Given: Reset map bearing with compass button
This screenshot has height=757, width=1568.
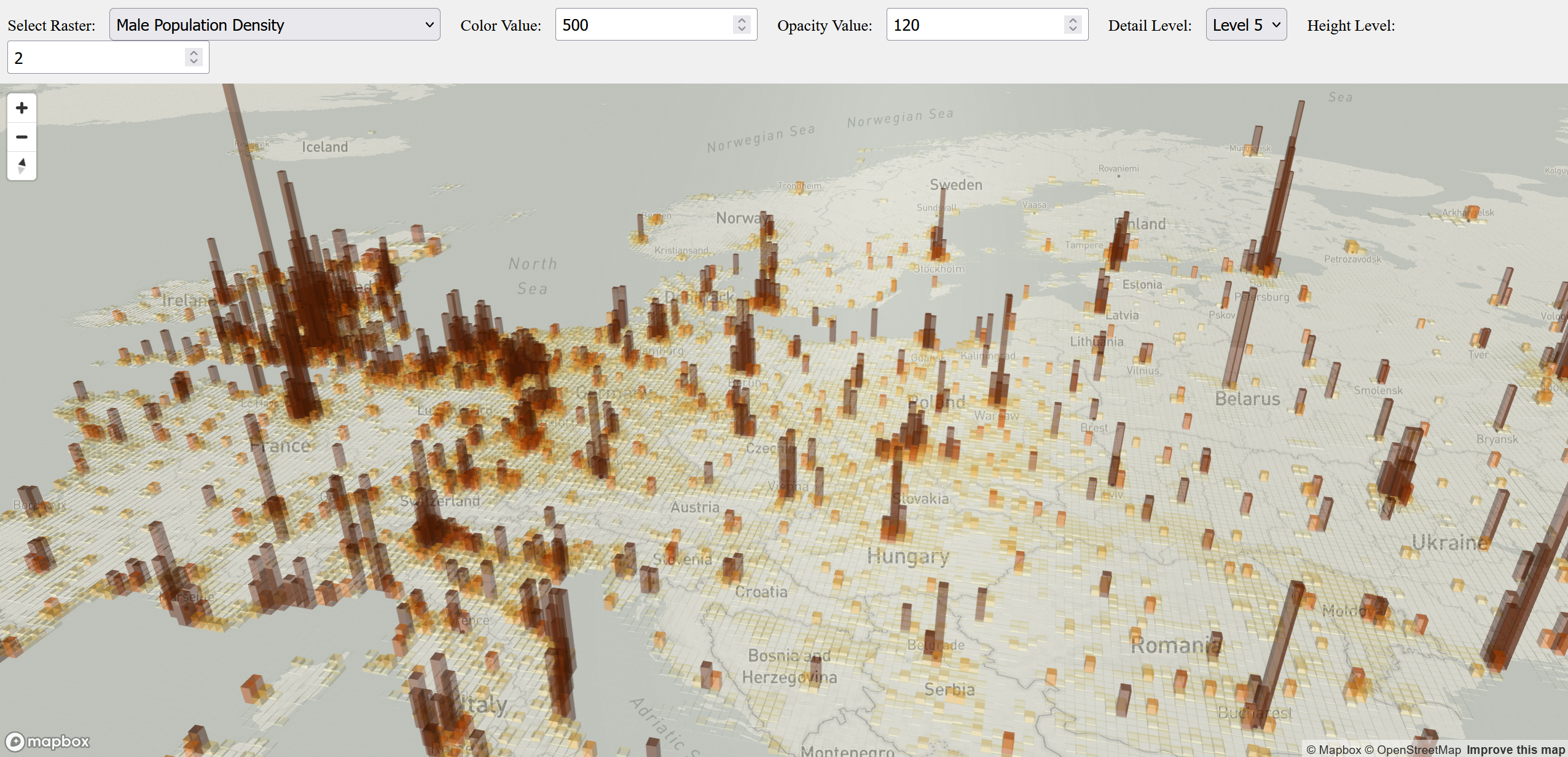Looking at the screenshot, I should (x=22, y=166).
